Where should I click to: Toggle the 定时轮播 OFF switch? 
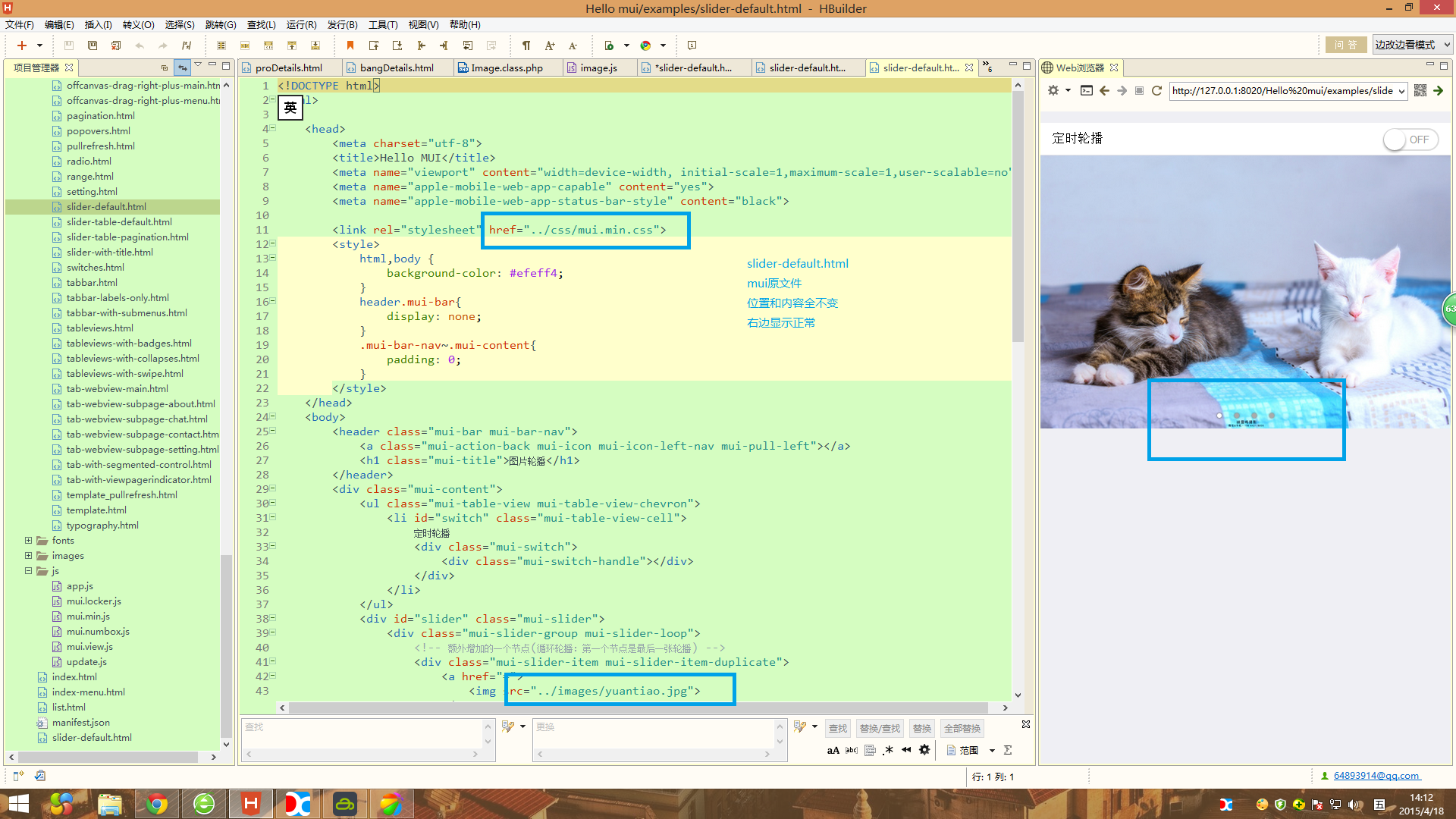click(x=1410, y=140)
